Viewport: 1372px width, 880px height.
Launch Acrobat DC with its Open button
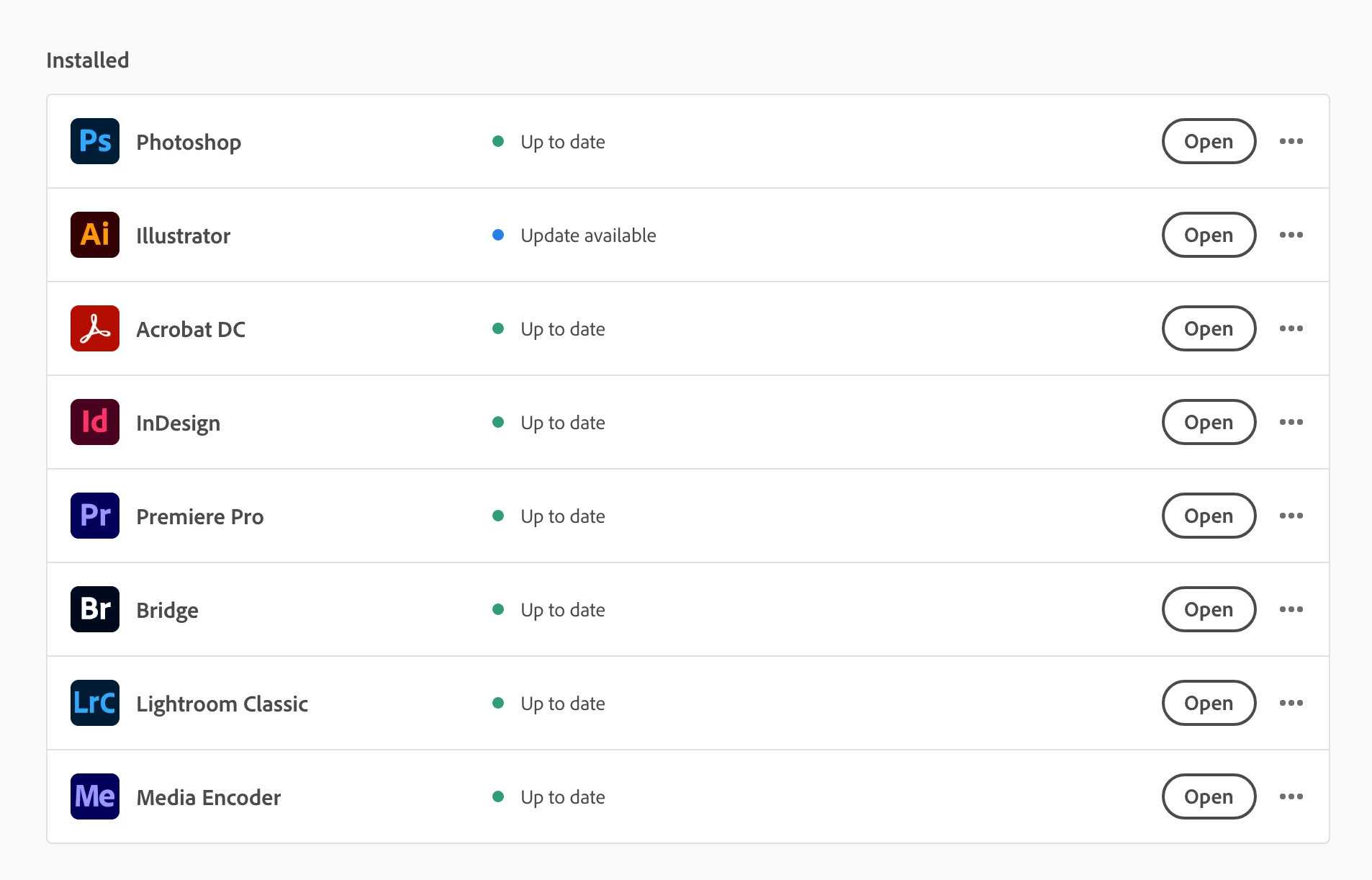(1209, 328)
